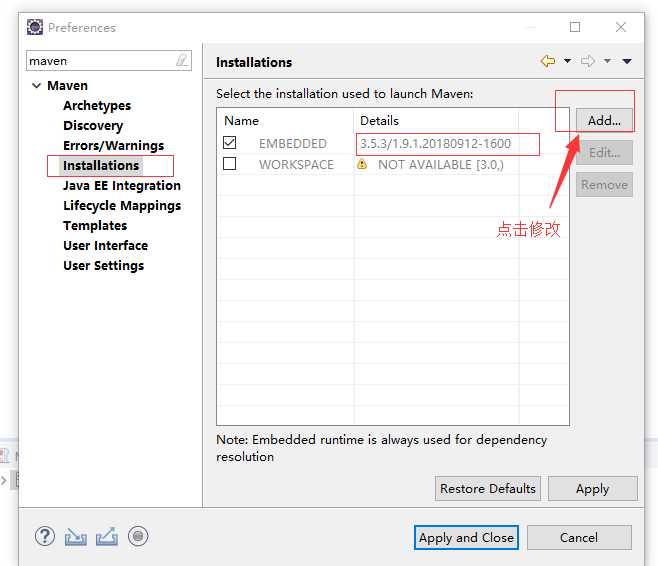
Task: Click the export preferences icon
Action: tap(107, 537)
